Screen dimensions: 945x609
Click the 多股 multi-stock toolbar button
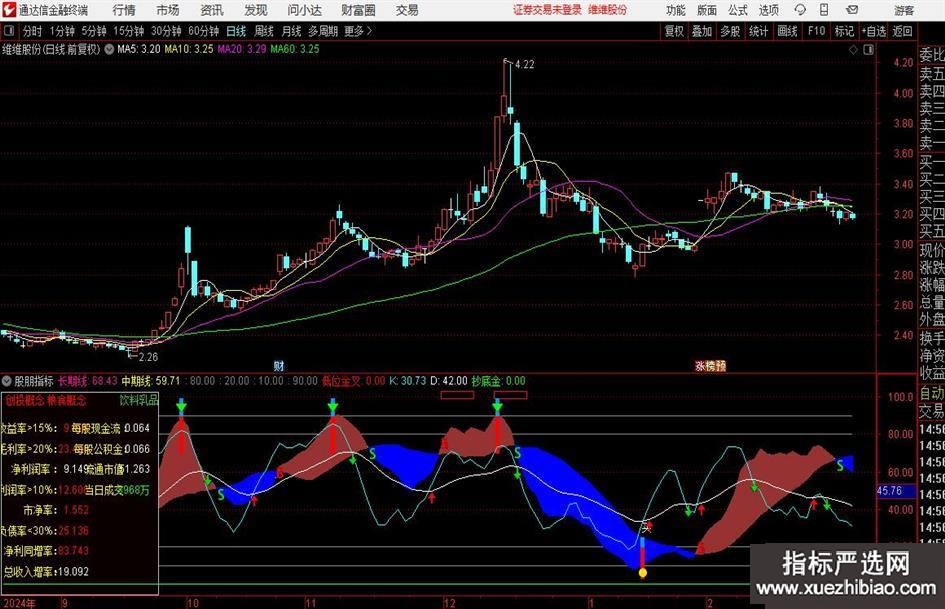coord(730,31)
